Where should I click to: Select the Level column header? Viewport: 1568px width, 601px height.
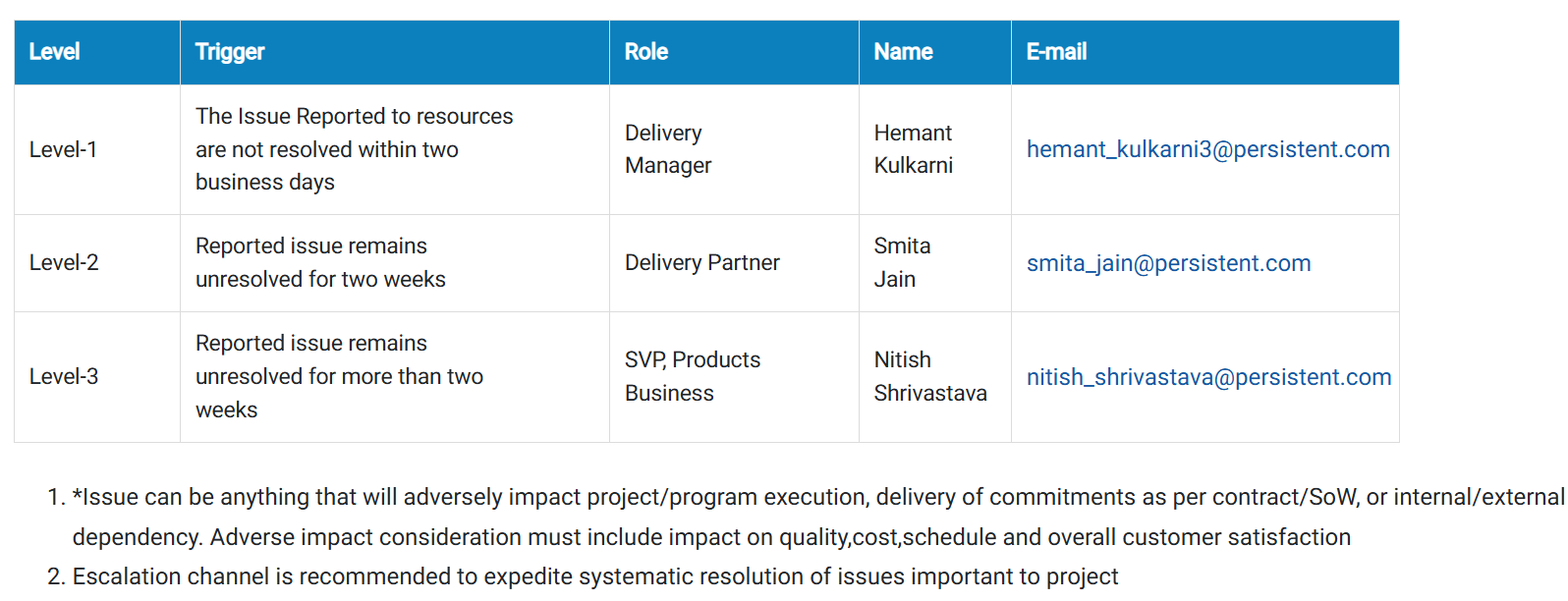pos(97,52)
